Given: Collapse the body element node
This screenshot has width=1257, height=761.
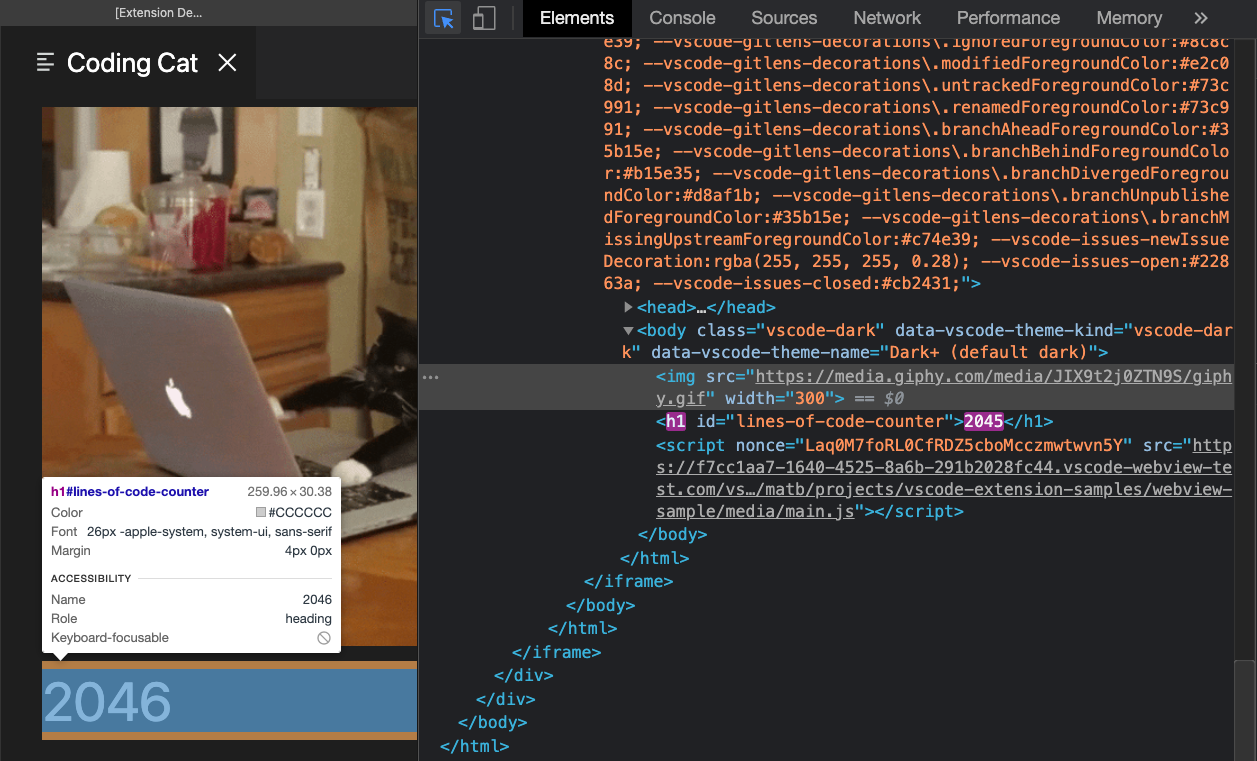Looking at the screenshot, I should click(x=627, y=330).
